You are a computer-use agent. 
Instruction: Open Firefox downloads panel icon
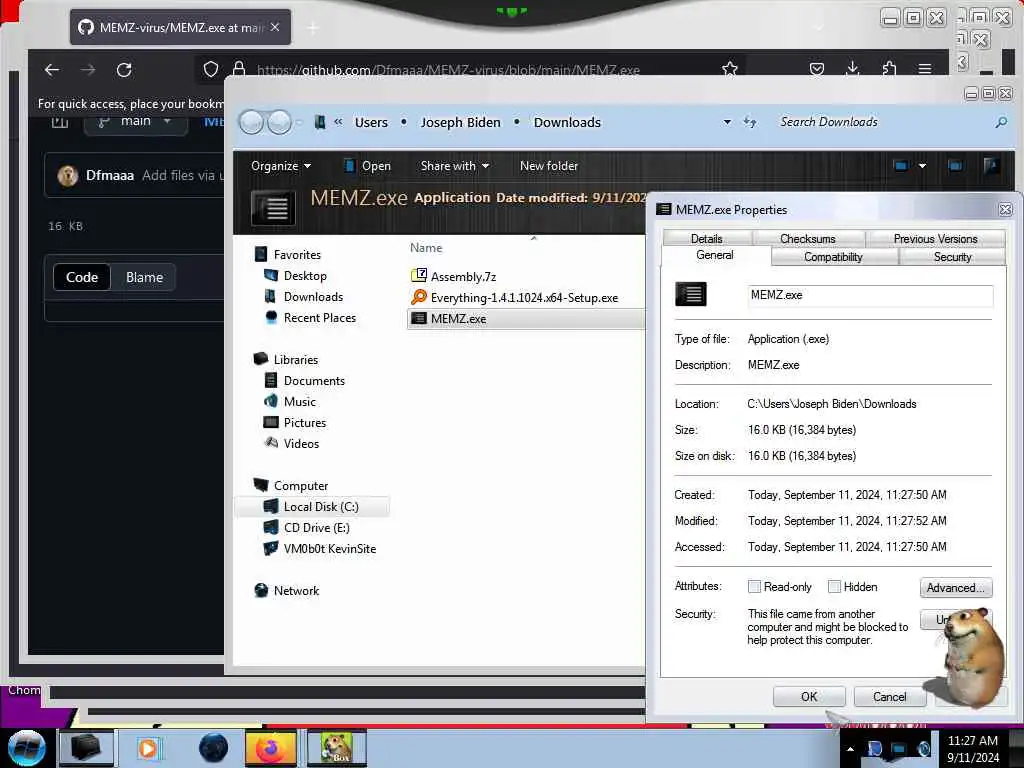(x=852, y=69)
